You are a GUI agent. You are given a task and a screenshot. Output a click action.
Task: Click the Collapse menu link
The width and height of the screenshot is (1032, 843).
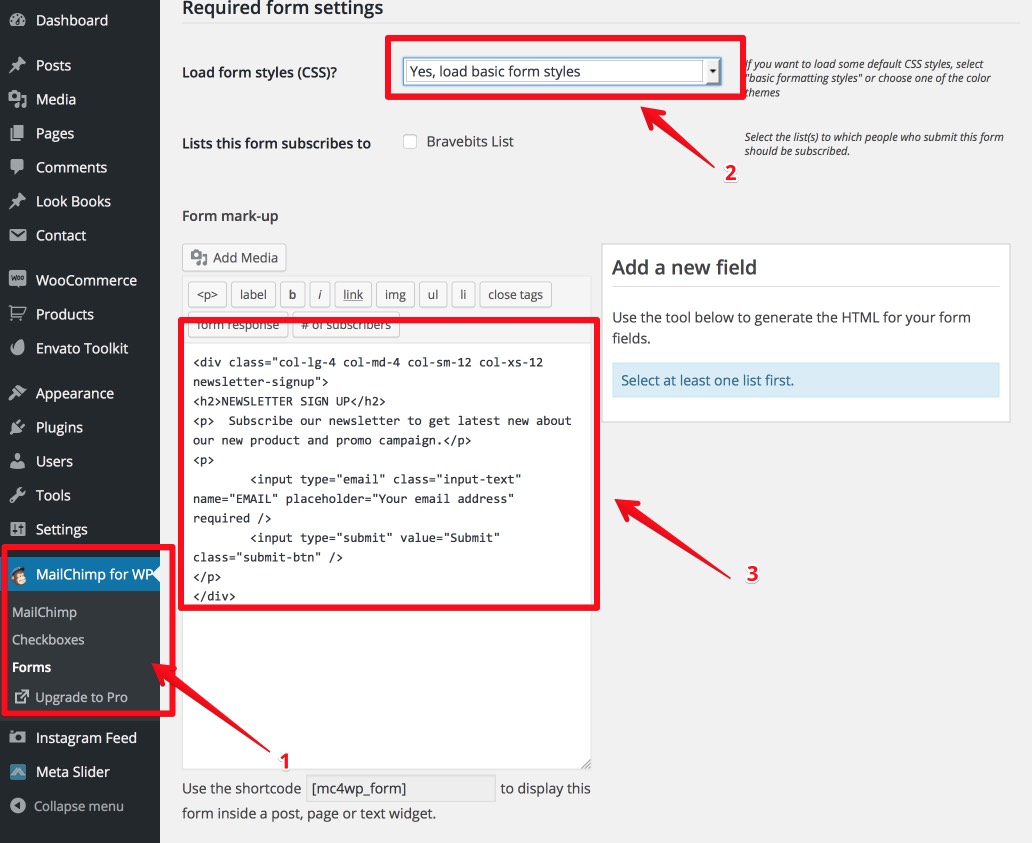pos(78,806)
